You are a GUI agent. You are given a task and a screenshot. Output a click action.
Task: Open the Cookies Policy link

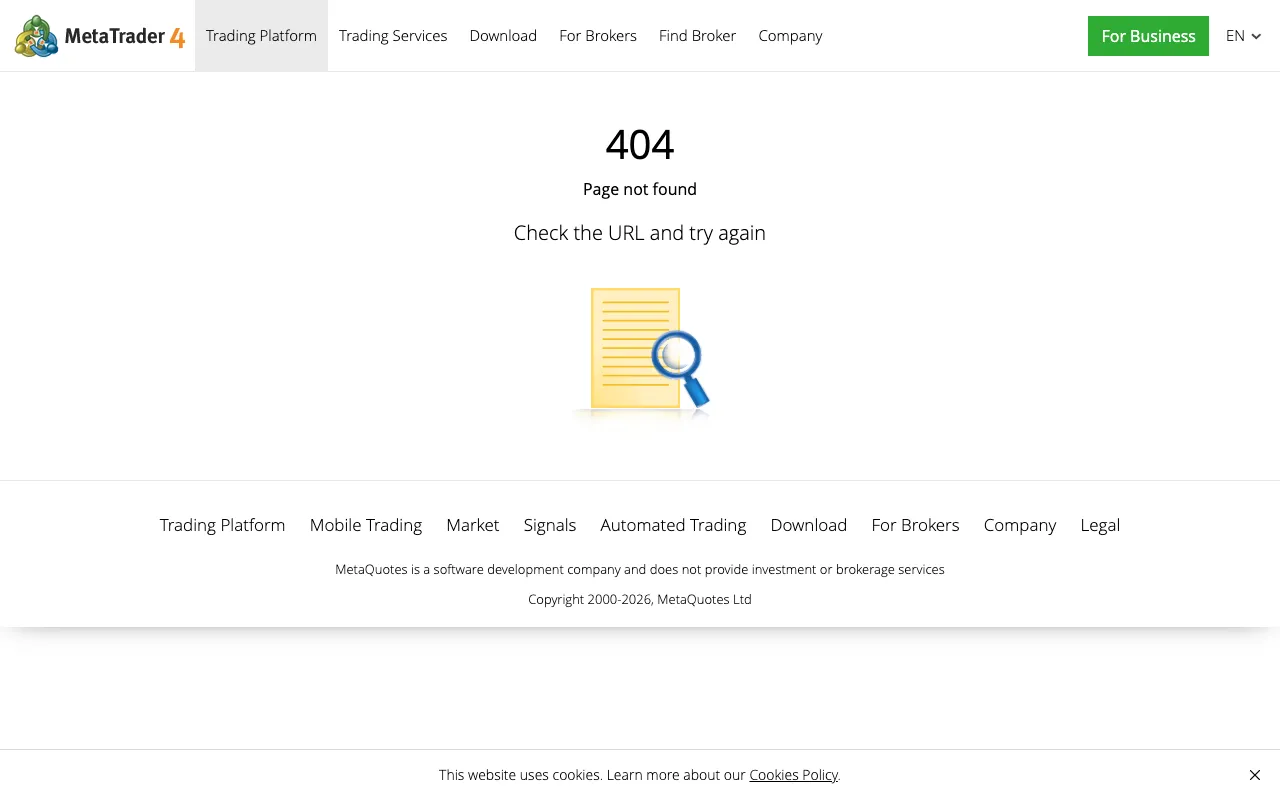tap(793, 775)
